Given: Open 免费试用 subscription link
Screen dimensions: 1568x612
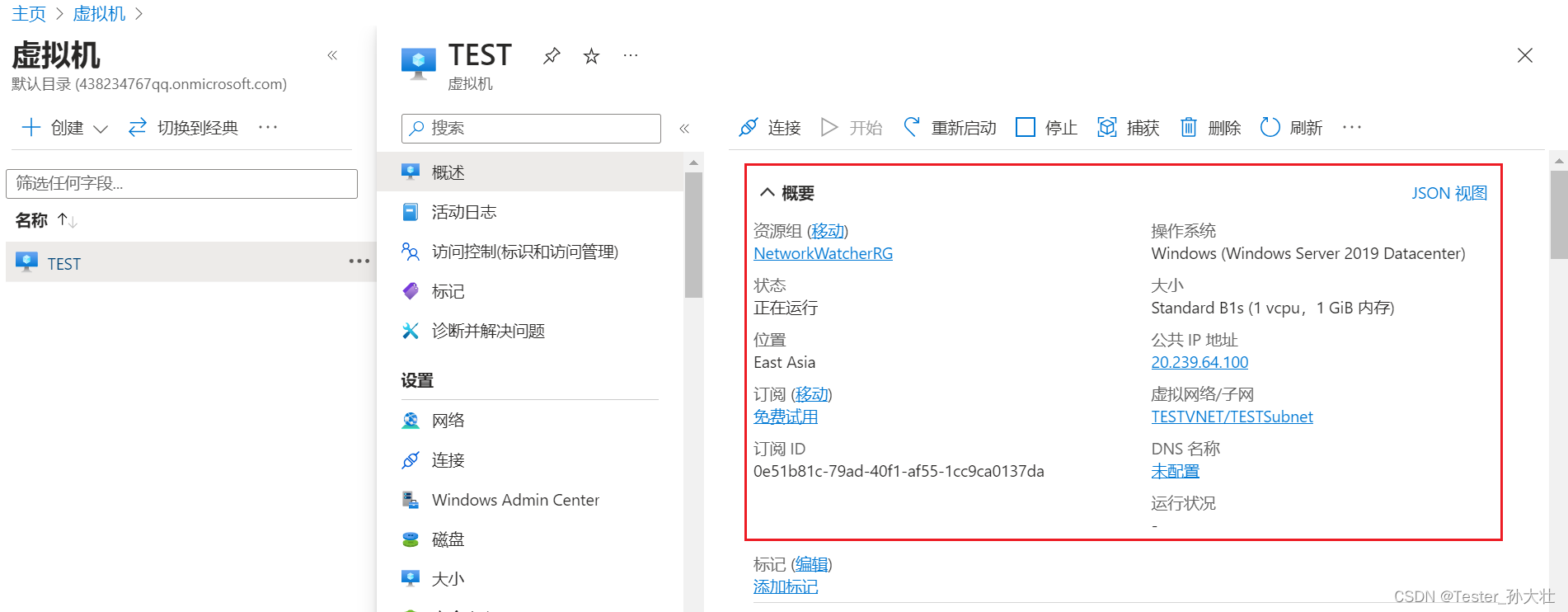Looking at the screenshot, I should (786, 417).
